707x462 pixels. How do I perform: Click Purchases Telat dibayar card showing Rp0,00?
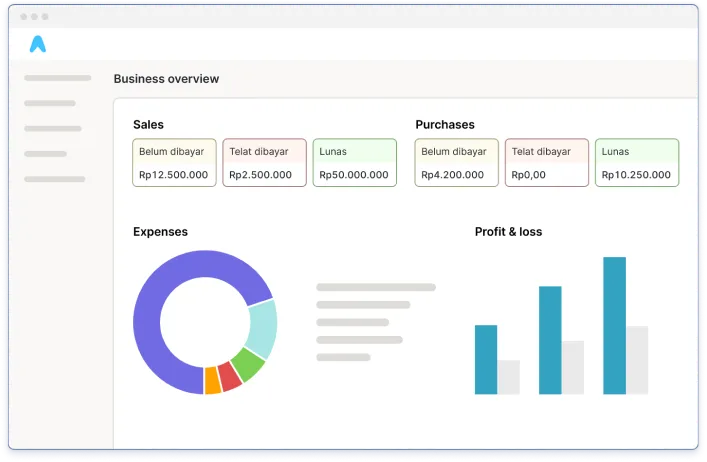pyautogui.click(x=546, y=163)
